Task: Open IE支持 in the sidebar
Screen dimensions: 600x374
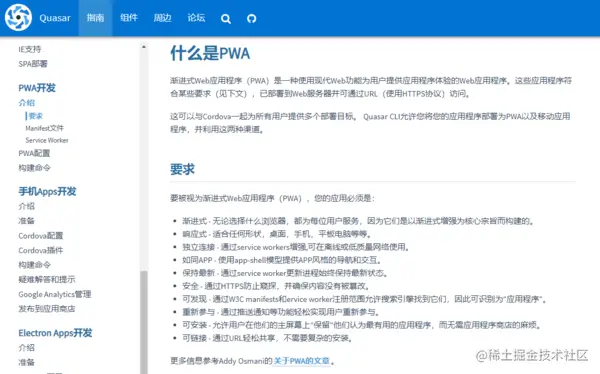Action: pos(30,49)
